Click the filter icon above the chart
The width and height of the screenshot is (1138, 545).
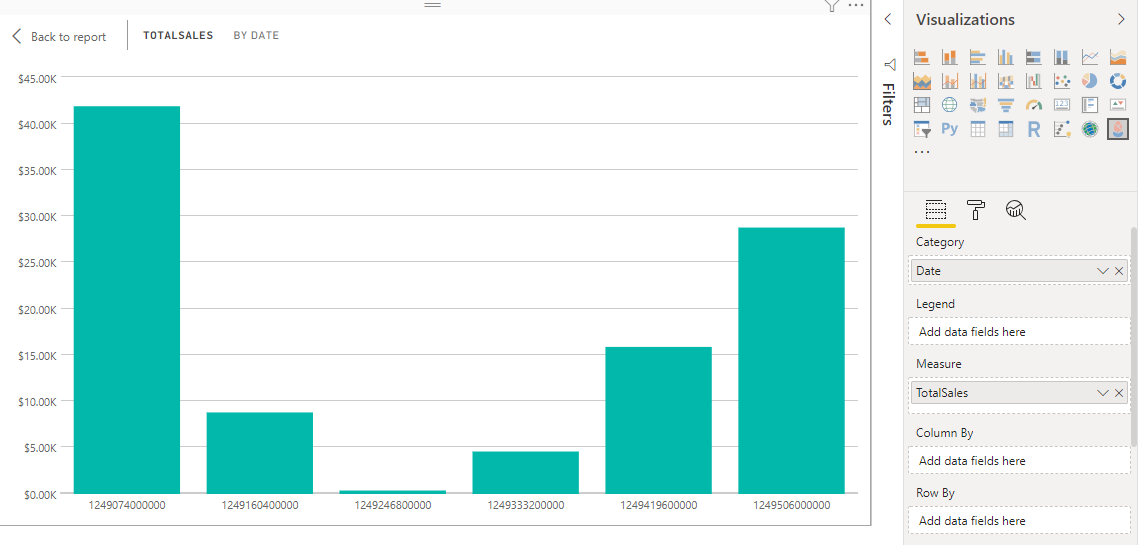(832, 6)
